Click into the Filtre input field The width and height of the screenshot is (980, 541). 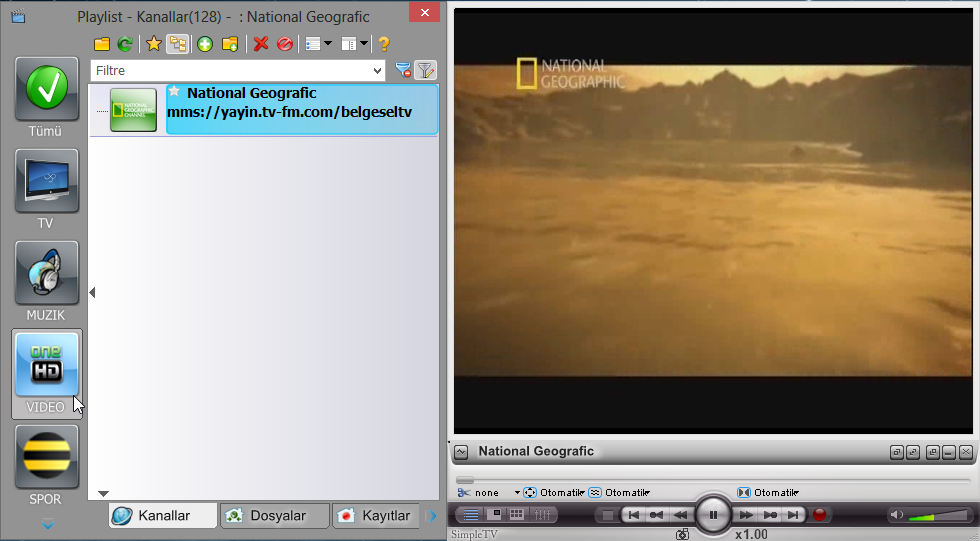click(x=231, y=71)
